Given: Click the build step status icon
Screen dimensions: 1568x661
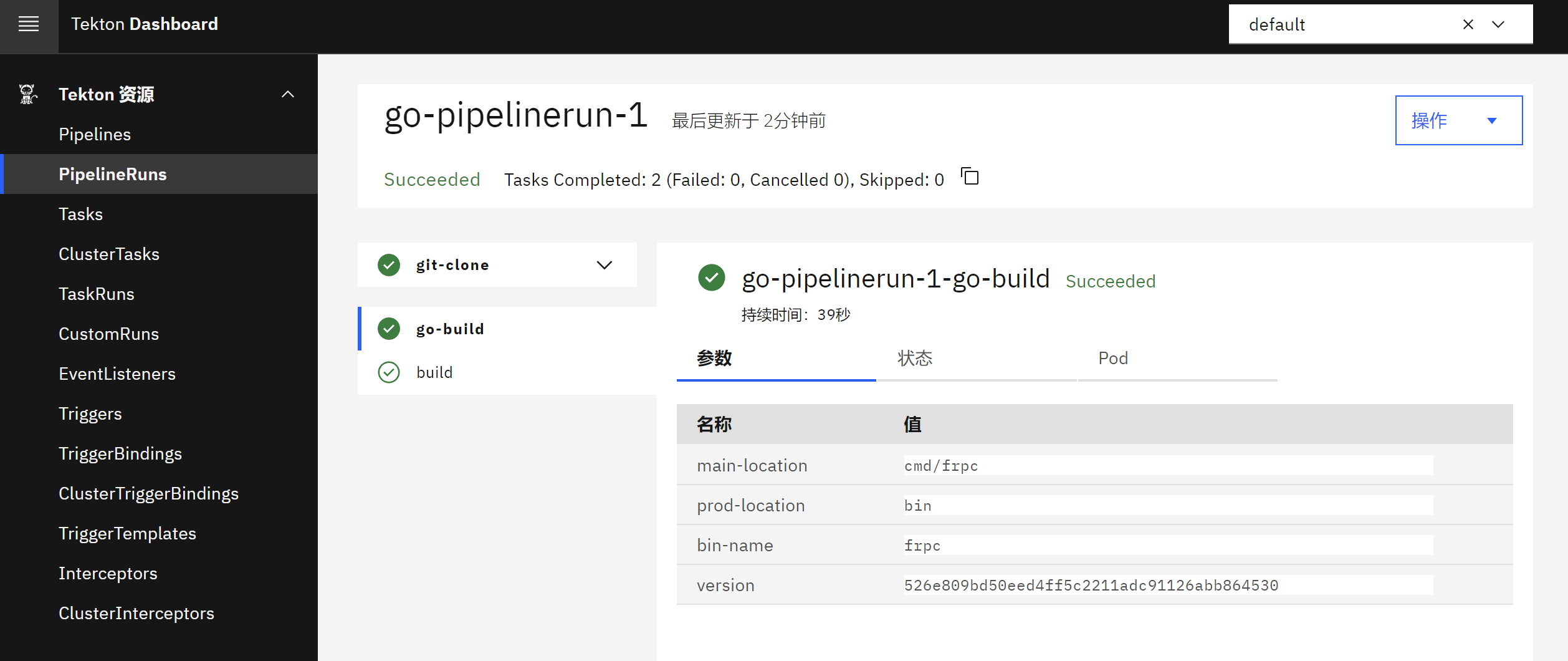Looking at the screenshot, I should [389, 372].
